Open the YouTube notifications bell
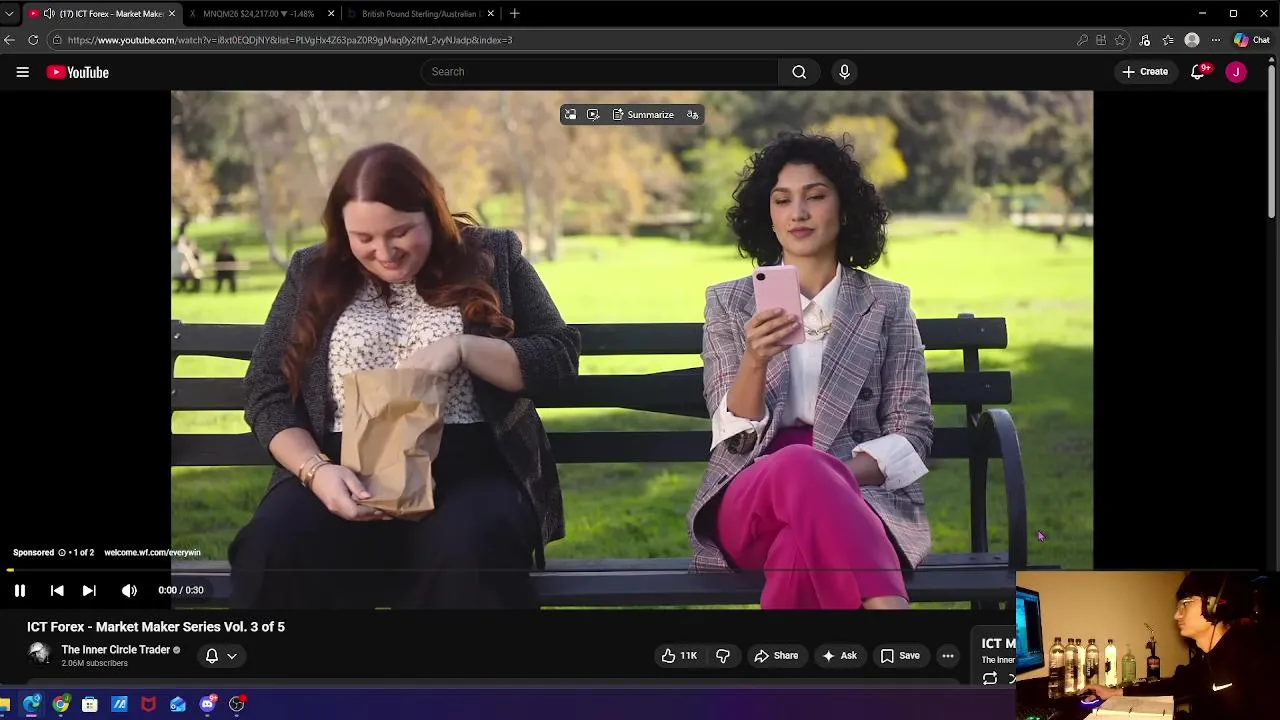The width and height of the screenshot is (1280, 720). tap(1198, 72)
